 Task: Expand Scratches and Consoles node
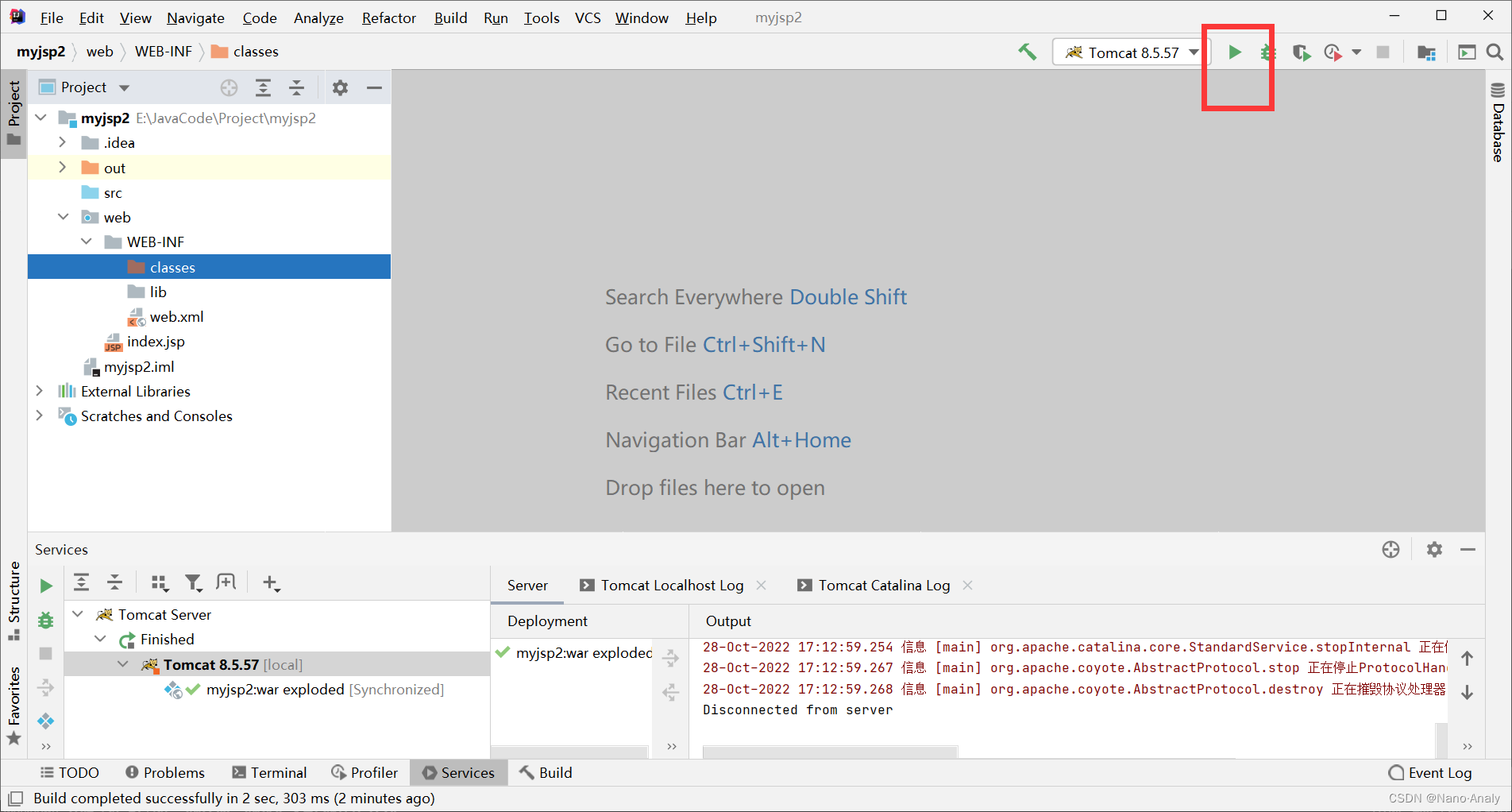click(x=40, y=416)
